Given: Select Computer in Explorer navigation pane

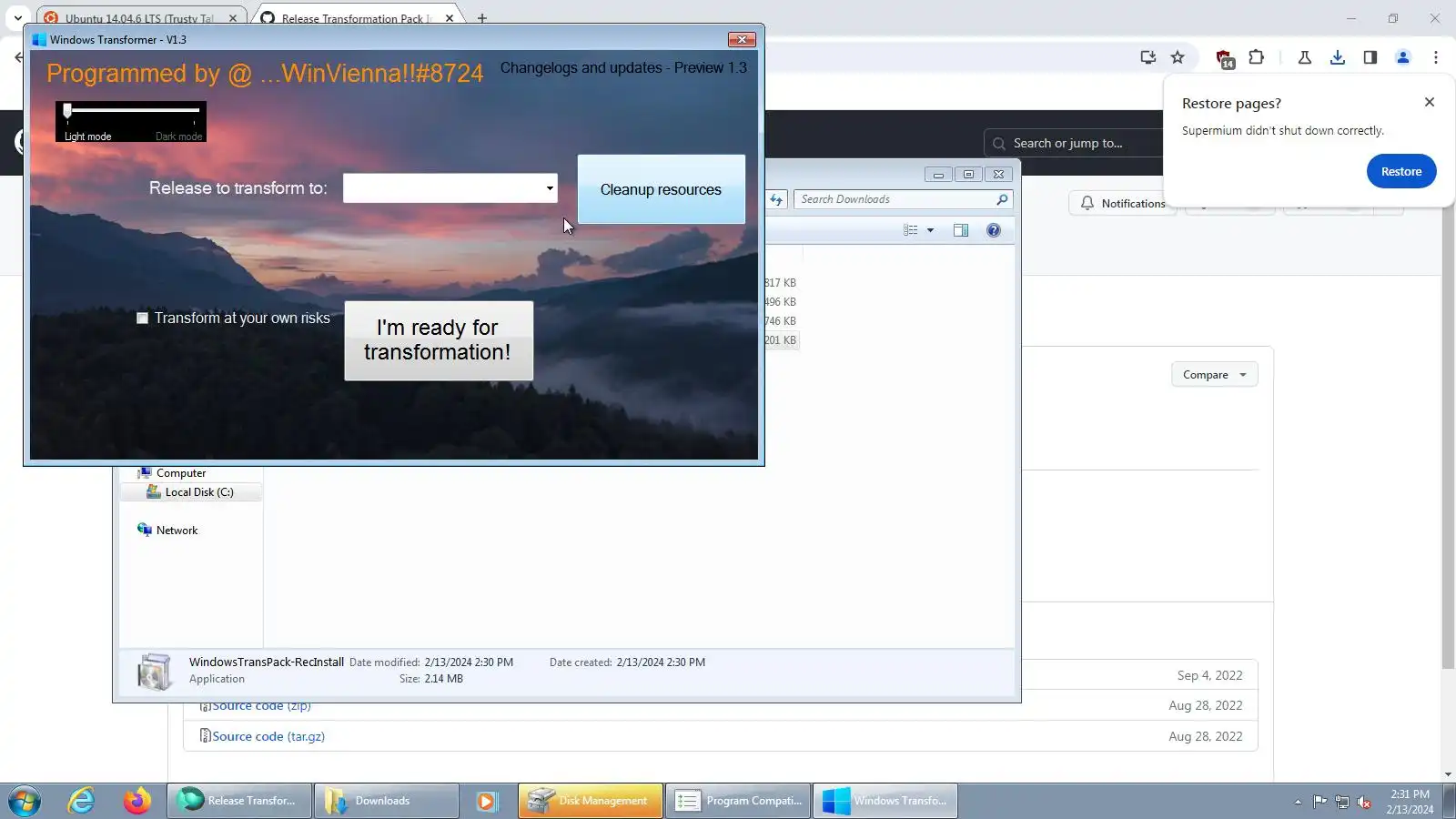Looking at the screenshot, I should 181,473.
